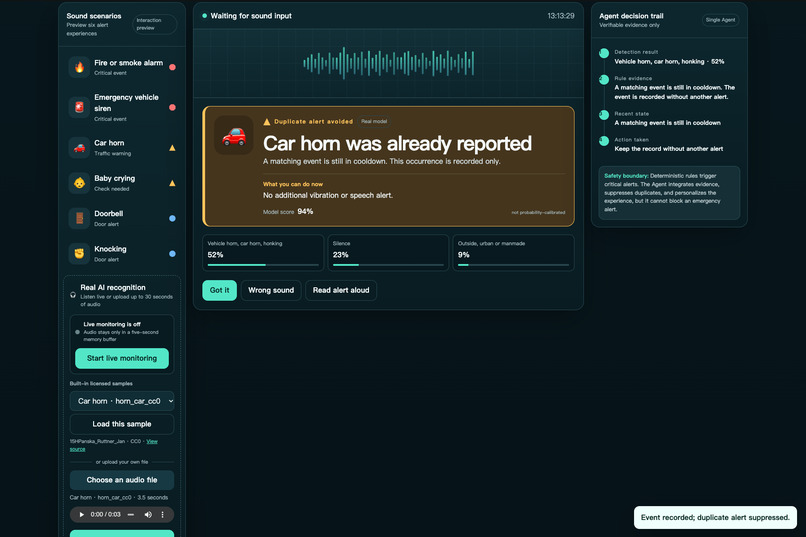The height and width of the screenshot is (537, 806).
Task: Click the 13:13:29 timestamp
Action: pos(561,16)
